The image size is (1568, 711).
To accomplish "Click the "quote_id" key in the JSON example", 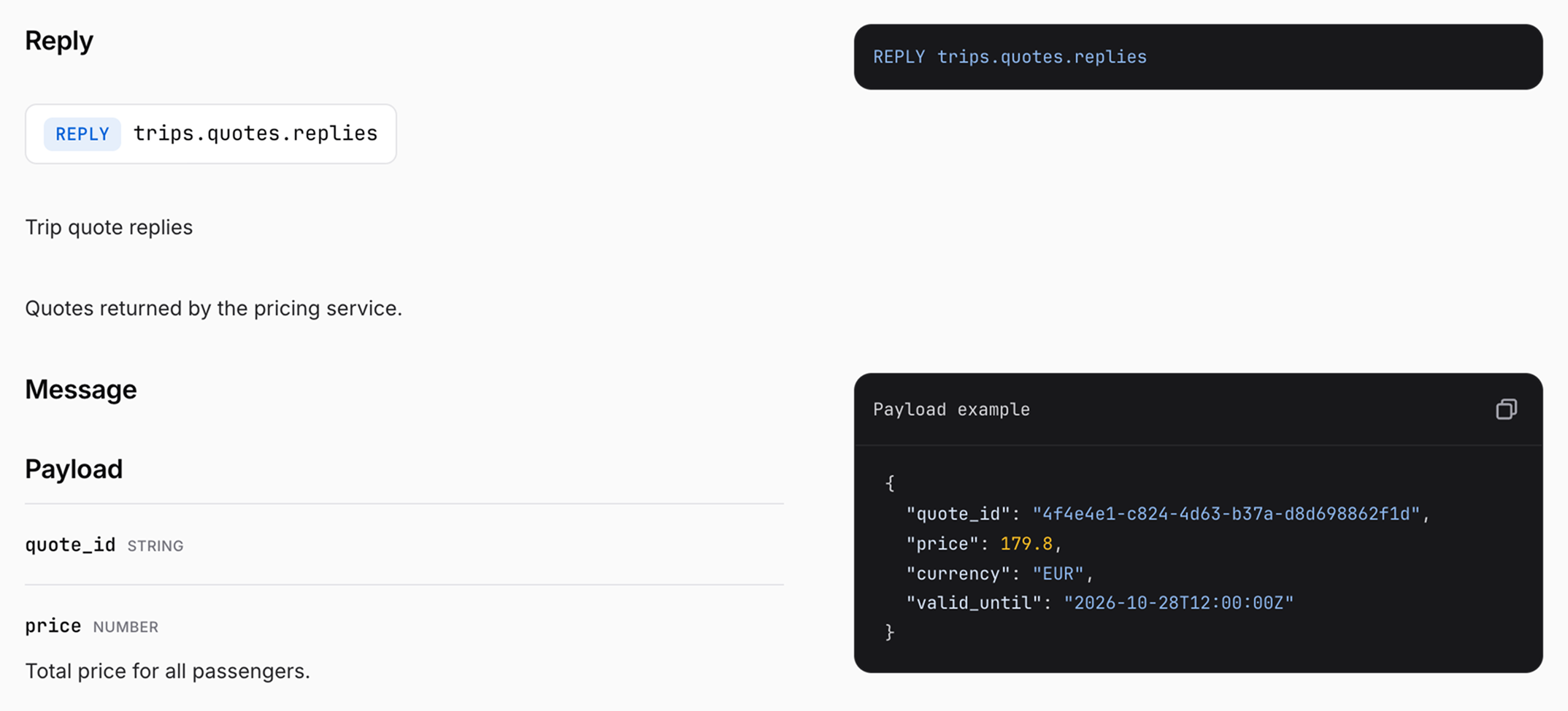I will [958, 514].
